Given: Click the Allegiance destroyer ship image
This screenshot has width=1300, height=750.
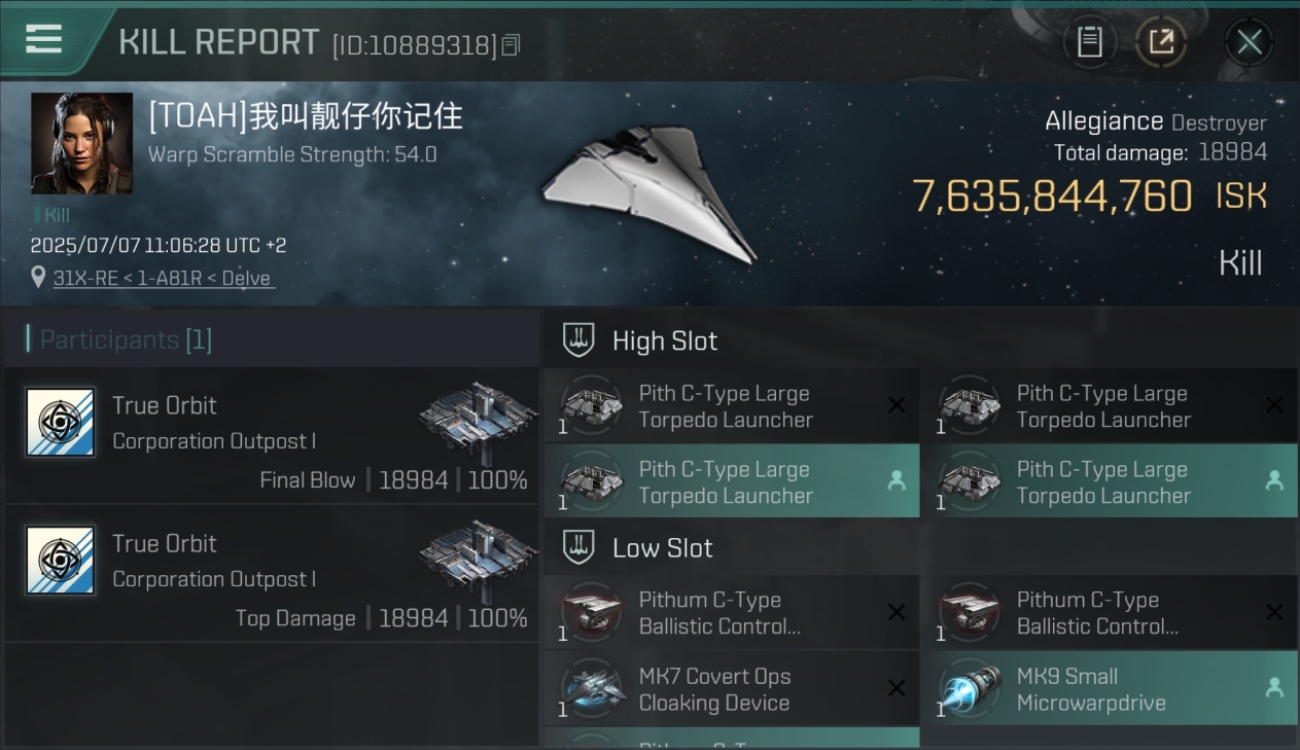Looking at the screenshot, I should coord(648,192).
